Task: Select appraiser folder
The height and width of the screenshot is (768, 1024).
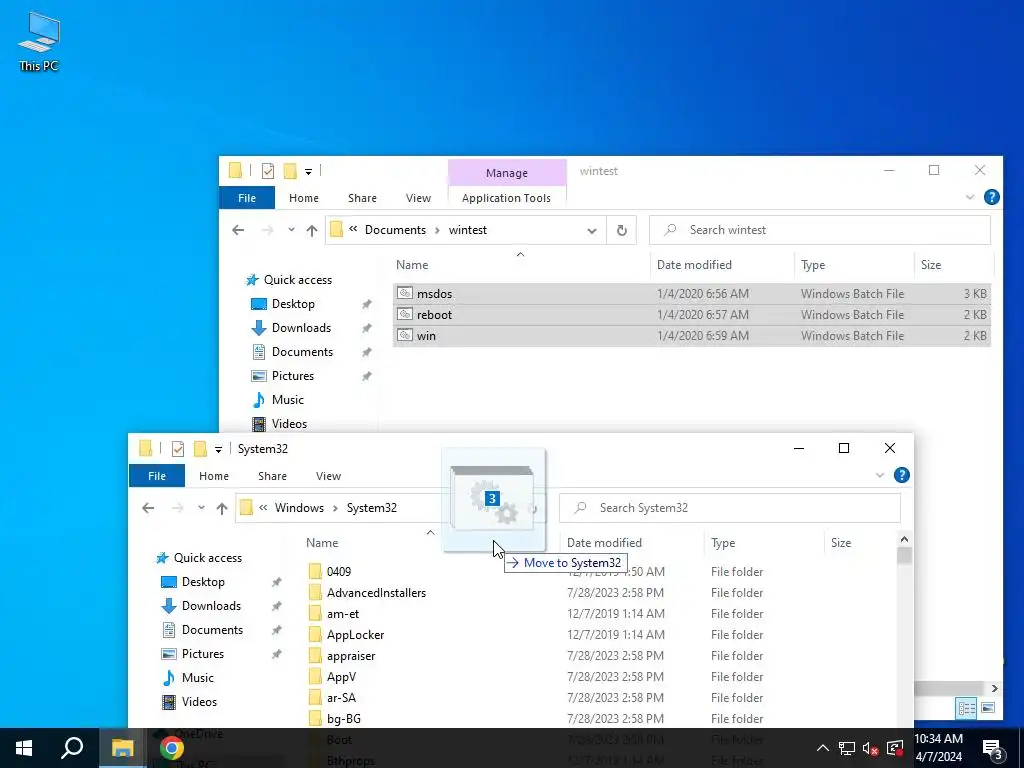Action: (351, 656)
